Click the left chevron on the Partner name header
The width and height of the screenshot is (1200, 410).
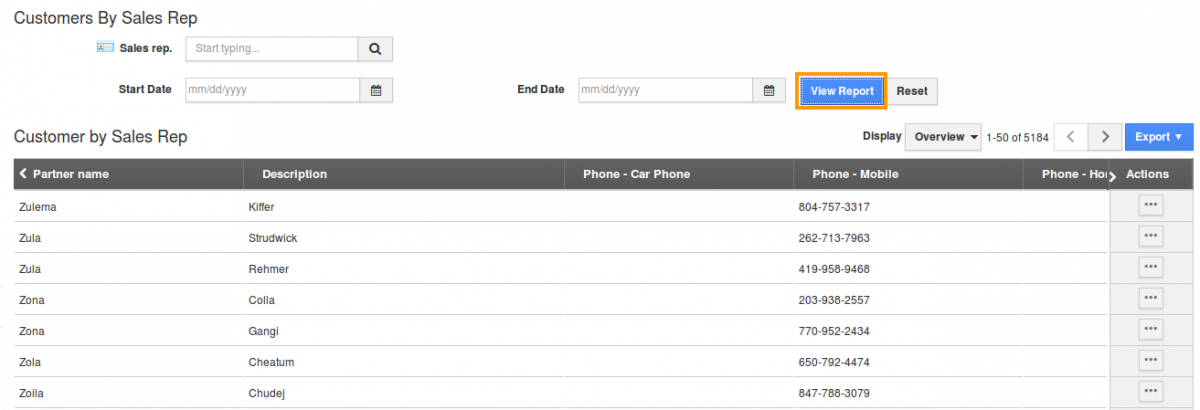click(x=23, y=174)
